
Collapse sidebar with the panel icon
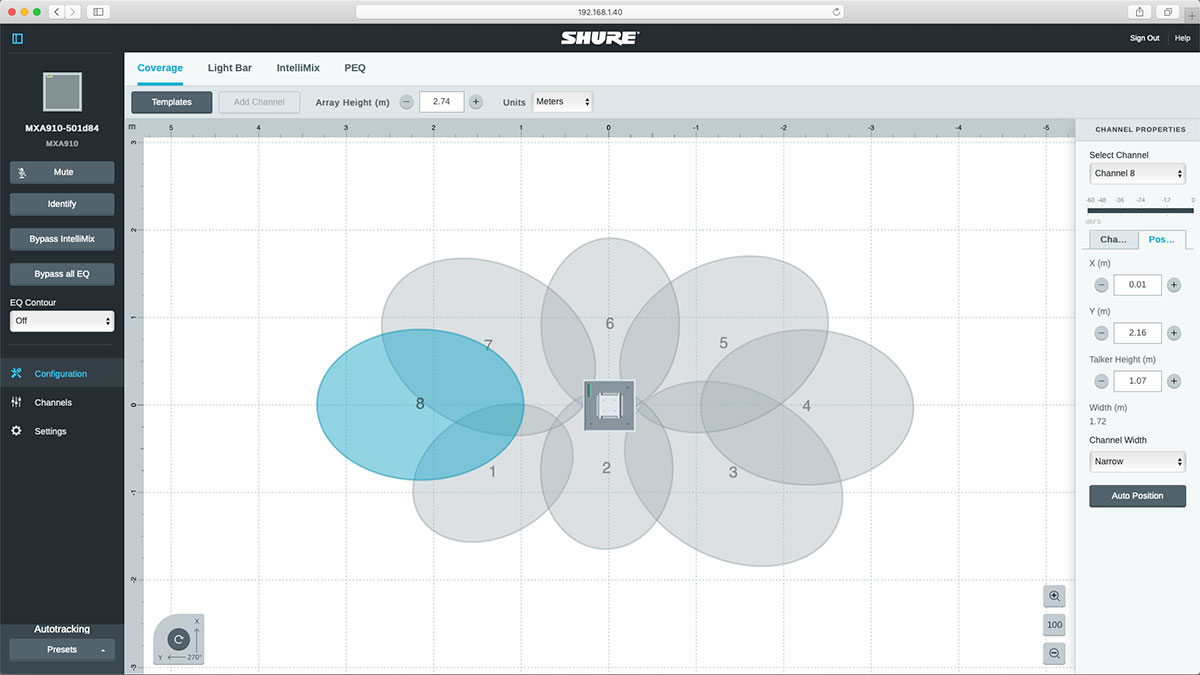17,38
